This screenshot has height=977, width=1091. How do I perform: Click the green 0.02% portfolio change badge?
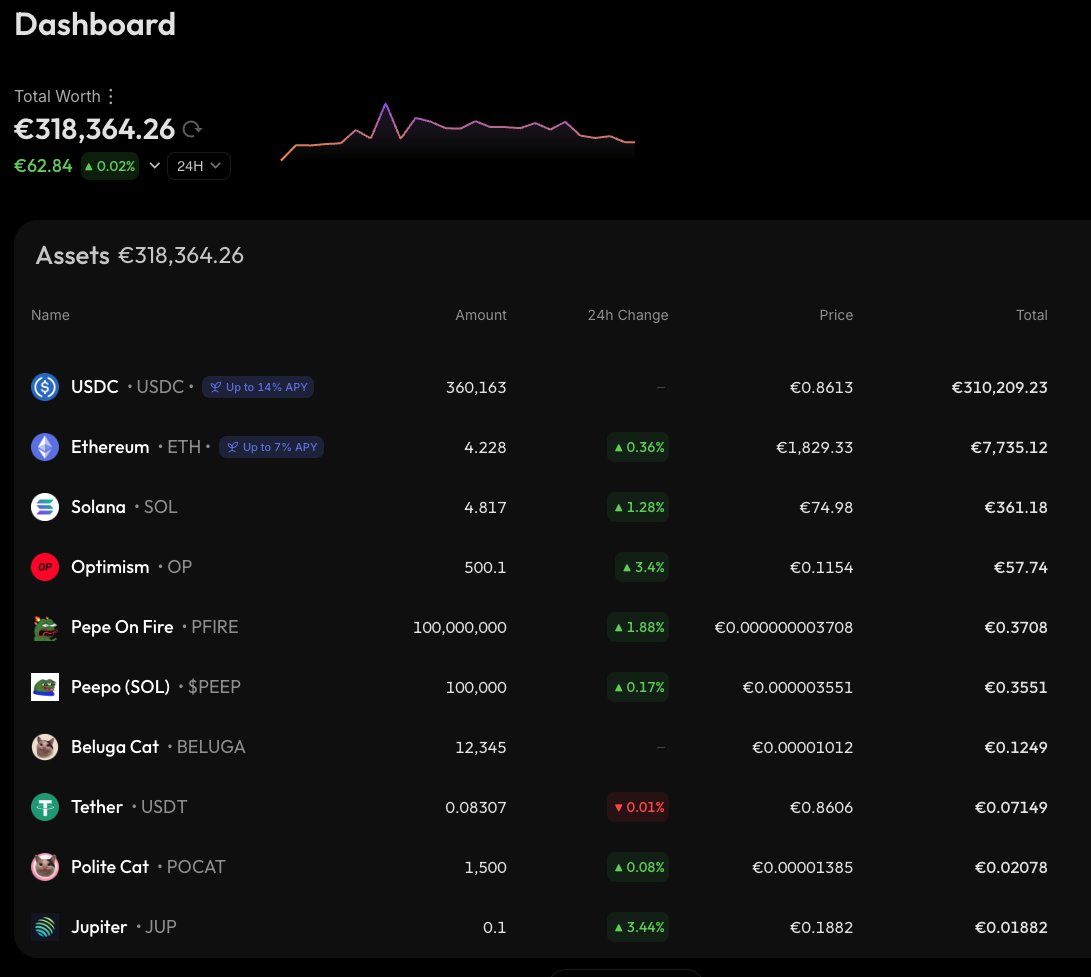coord(110,166)
